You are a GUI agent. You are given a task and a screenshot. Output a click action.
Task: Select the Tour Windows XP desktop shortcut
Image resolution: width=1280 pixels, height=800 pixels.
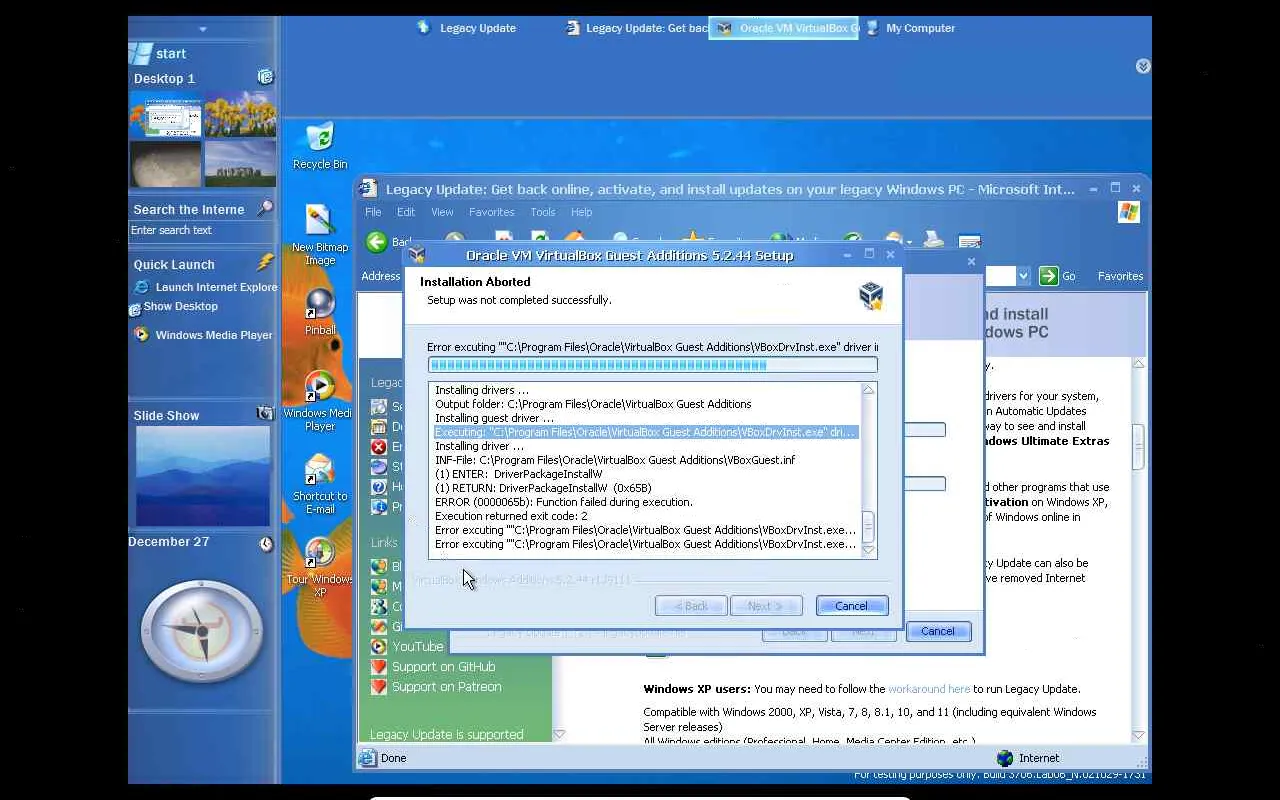coord(319,567)
